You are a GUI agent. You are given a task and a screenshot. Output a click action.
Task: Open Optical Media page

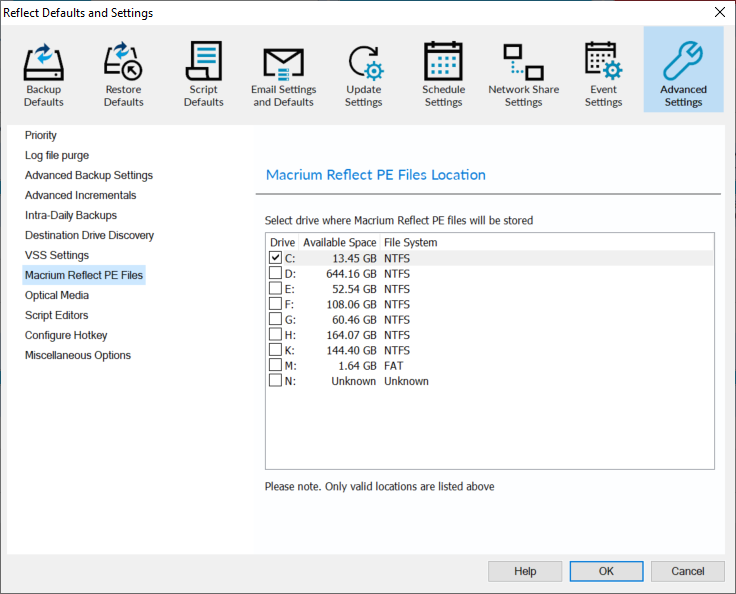click(57, 295)
